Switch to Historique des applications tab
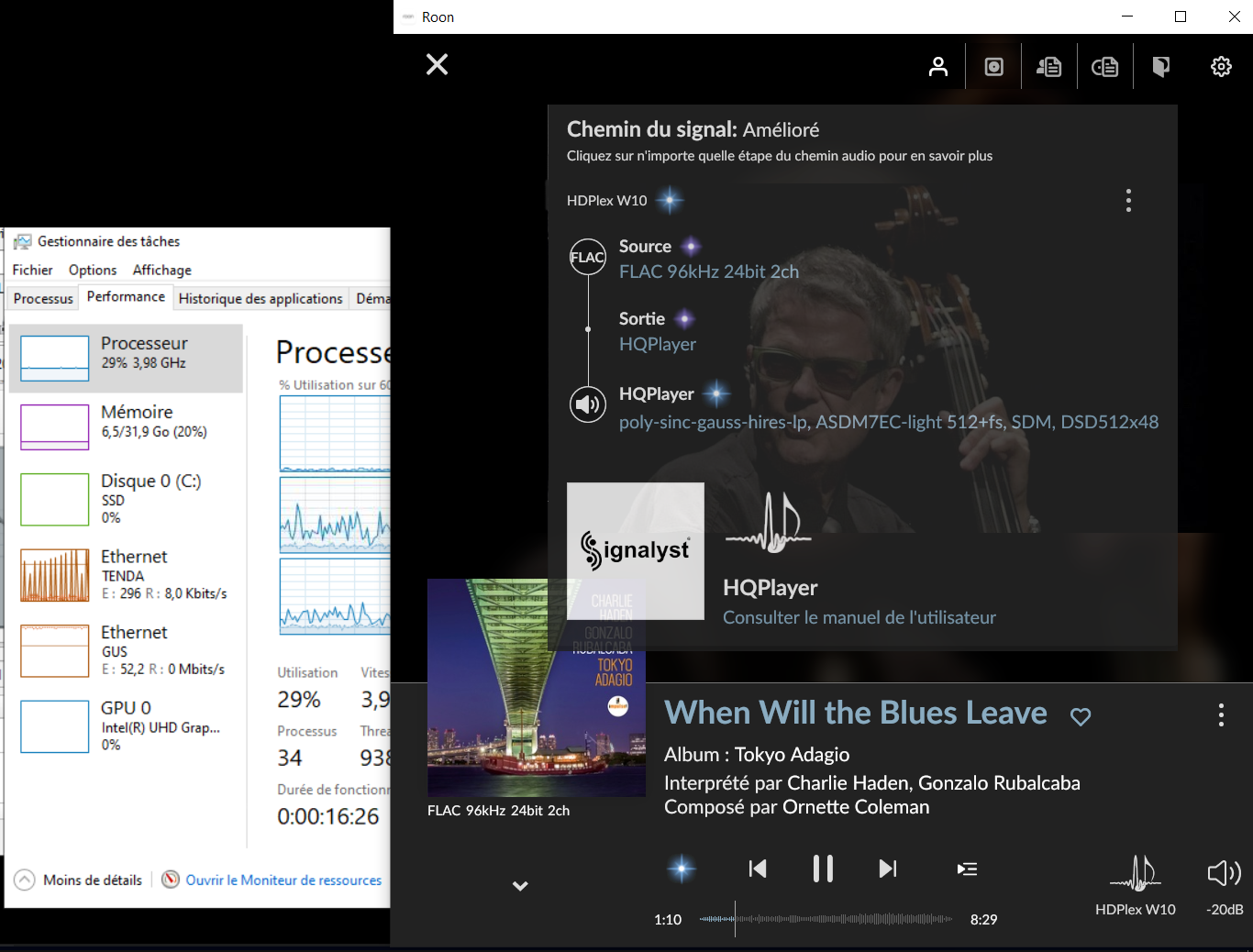The image size is (1253, 952). click(261, 299)
